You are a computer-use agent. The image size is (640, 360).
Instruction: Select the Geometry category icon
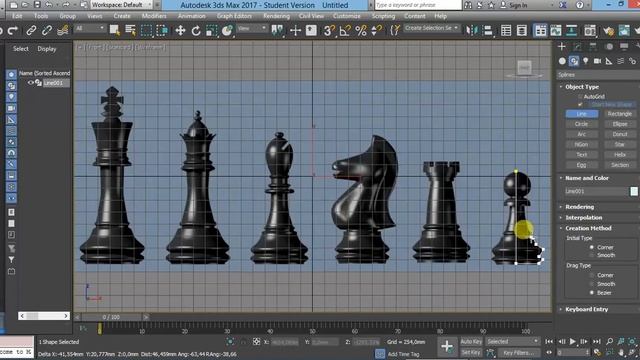coord(562,61)
